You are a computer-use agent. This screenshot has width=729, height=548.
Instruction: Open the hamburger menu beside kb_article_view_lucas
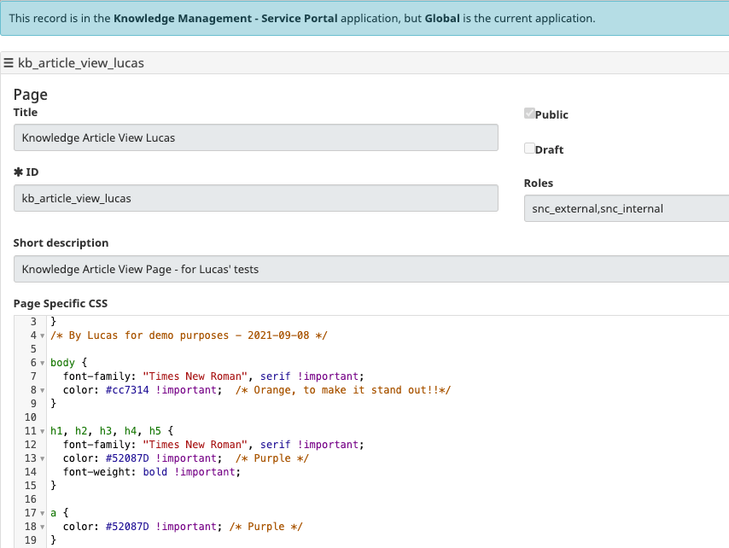pyautogui.click(x=8, y=63)
